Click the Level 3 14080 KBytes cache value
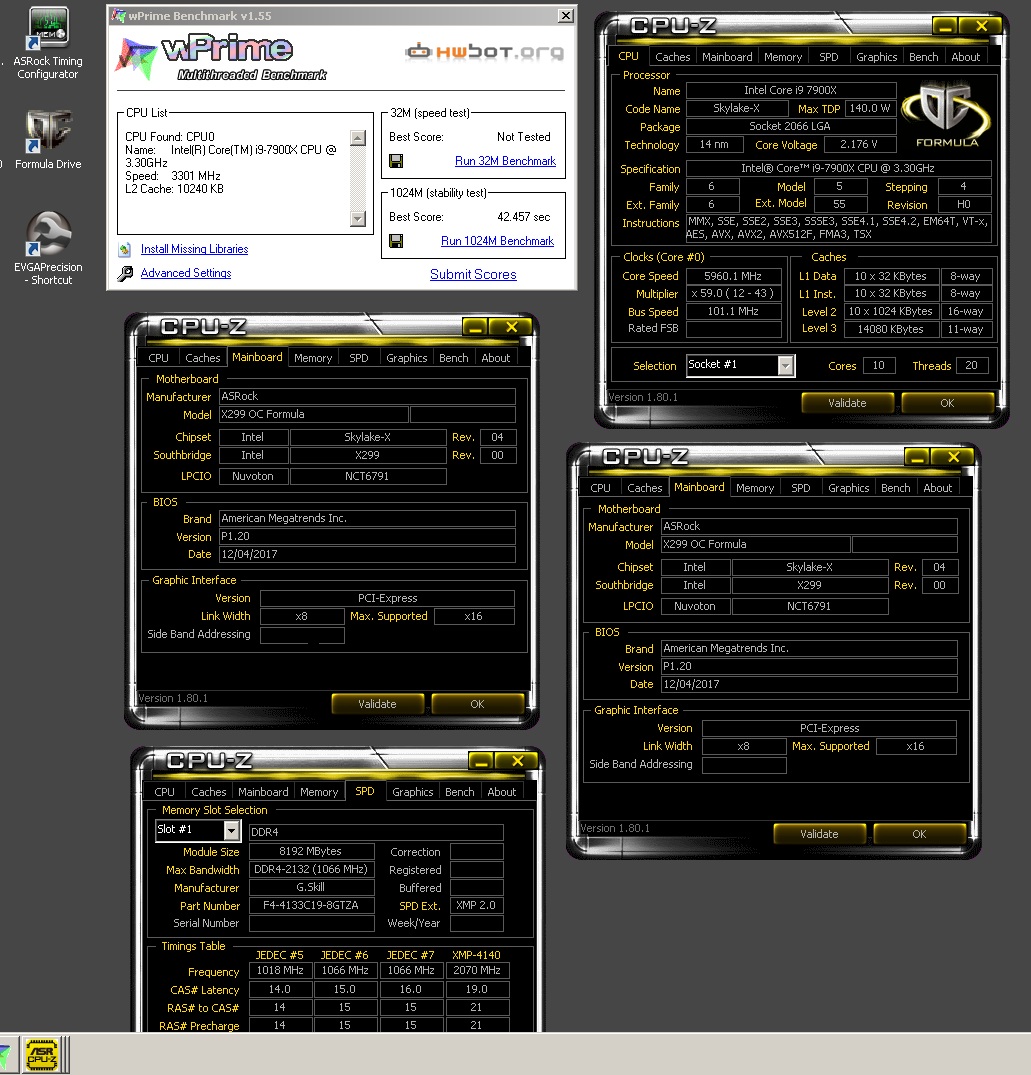Image resolution: width=1031 pixels, height=1075 pixels. (890, 330)
